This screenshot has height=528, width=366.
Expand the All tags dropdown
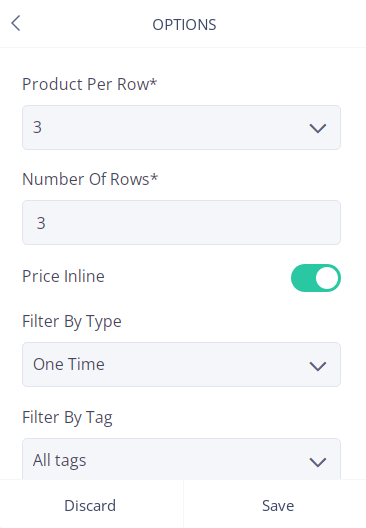coord(181,459)
